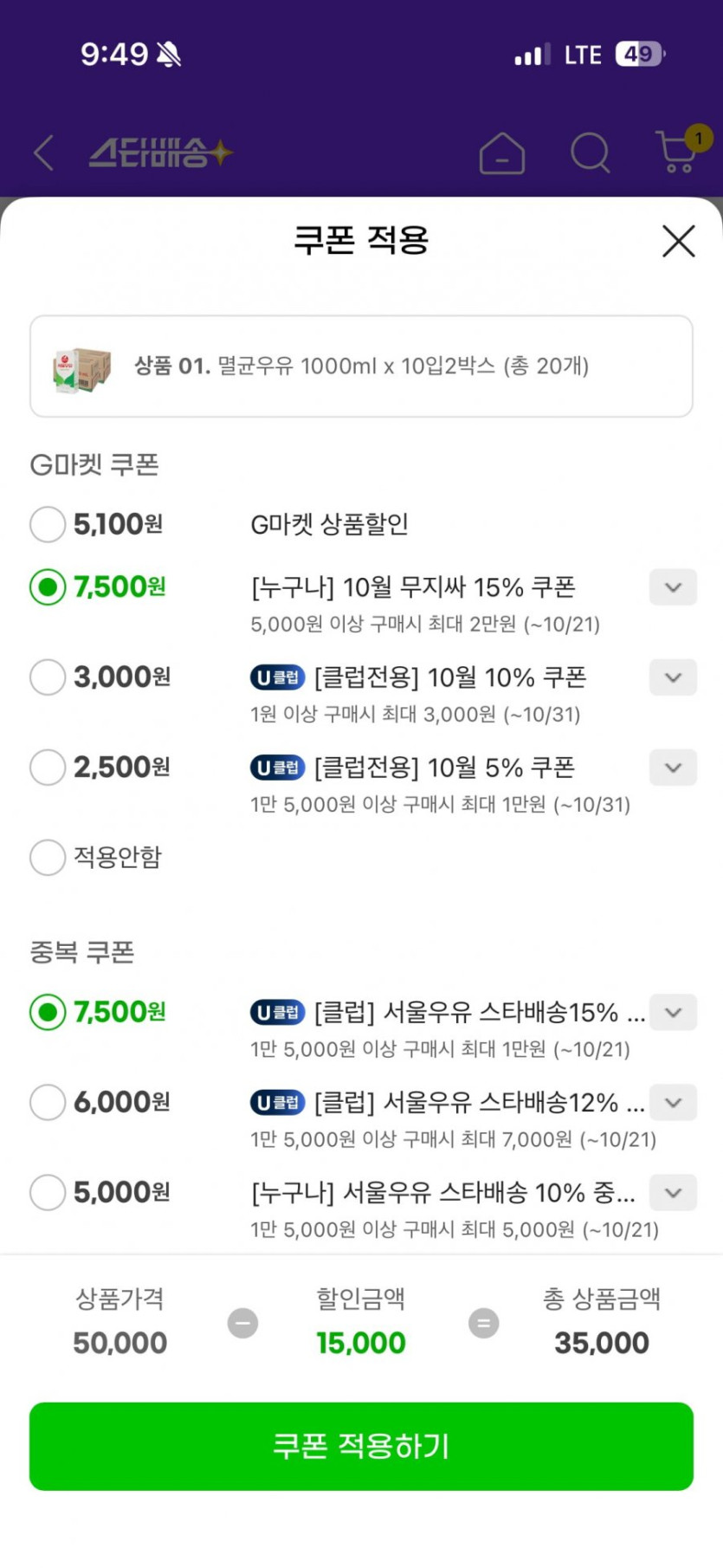The height and width of the screenshot is (1568, 723).
Task: Expand the 서울우유 스타배송 10% coupon details
Action: [673, 1193]
